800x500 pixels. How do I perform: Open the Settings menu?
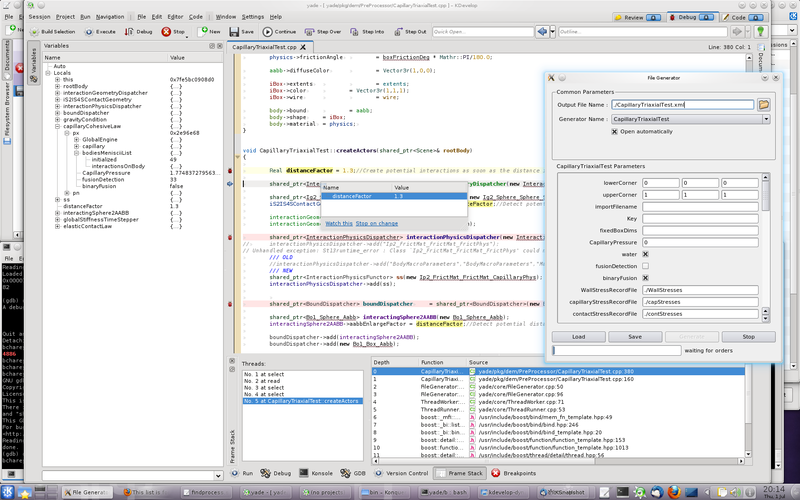click(x=253, y=17)
